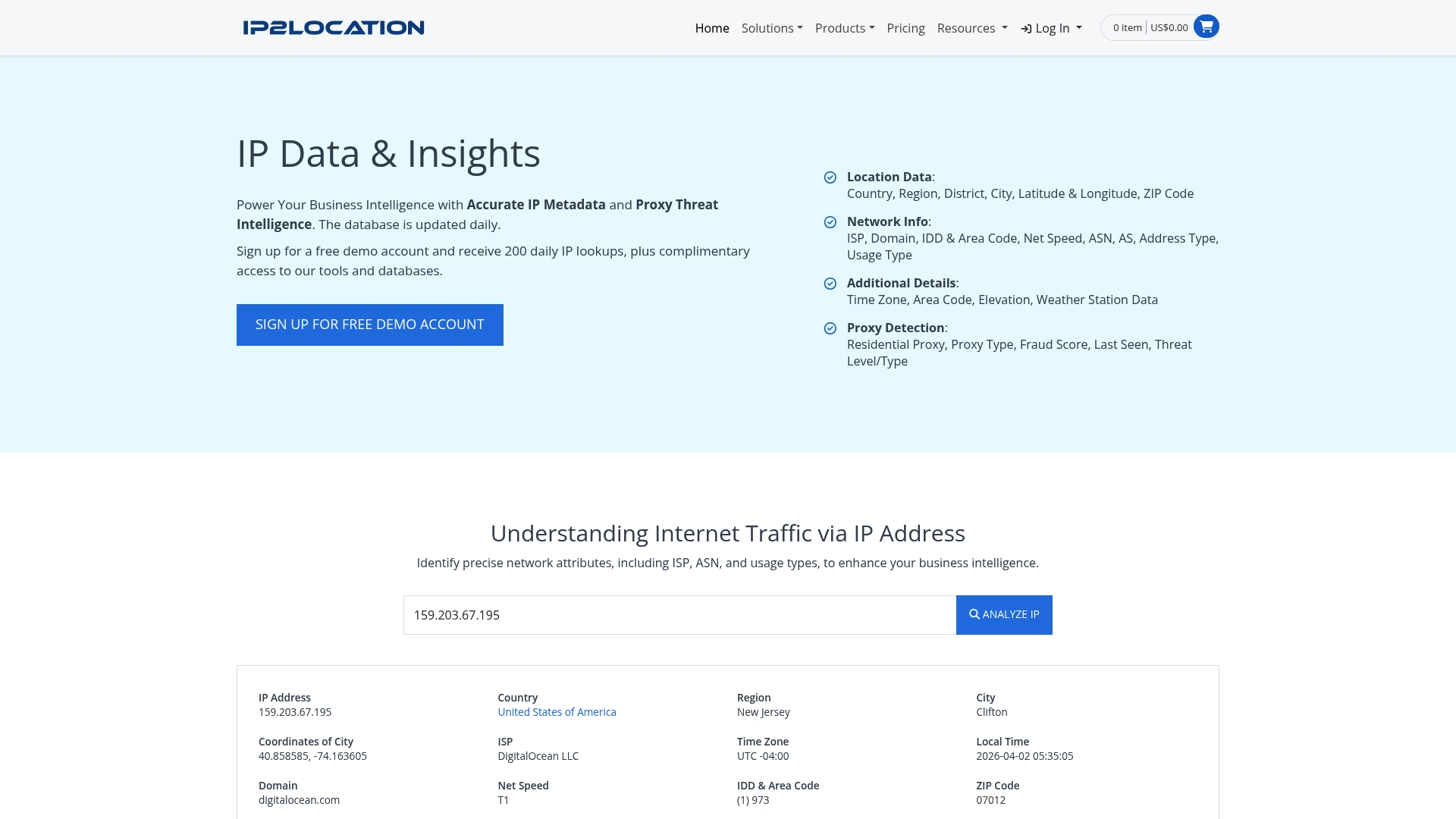Screen dimensions: 1456x819
Task: Click the Additional Details checkmark icon
Action: coord(830,284)
